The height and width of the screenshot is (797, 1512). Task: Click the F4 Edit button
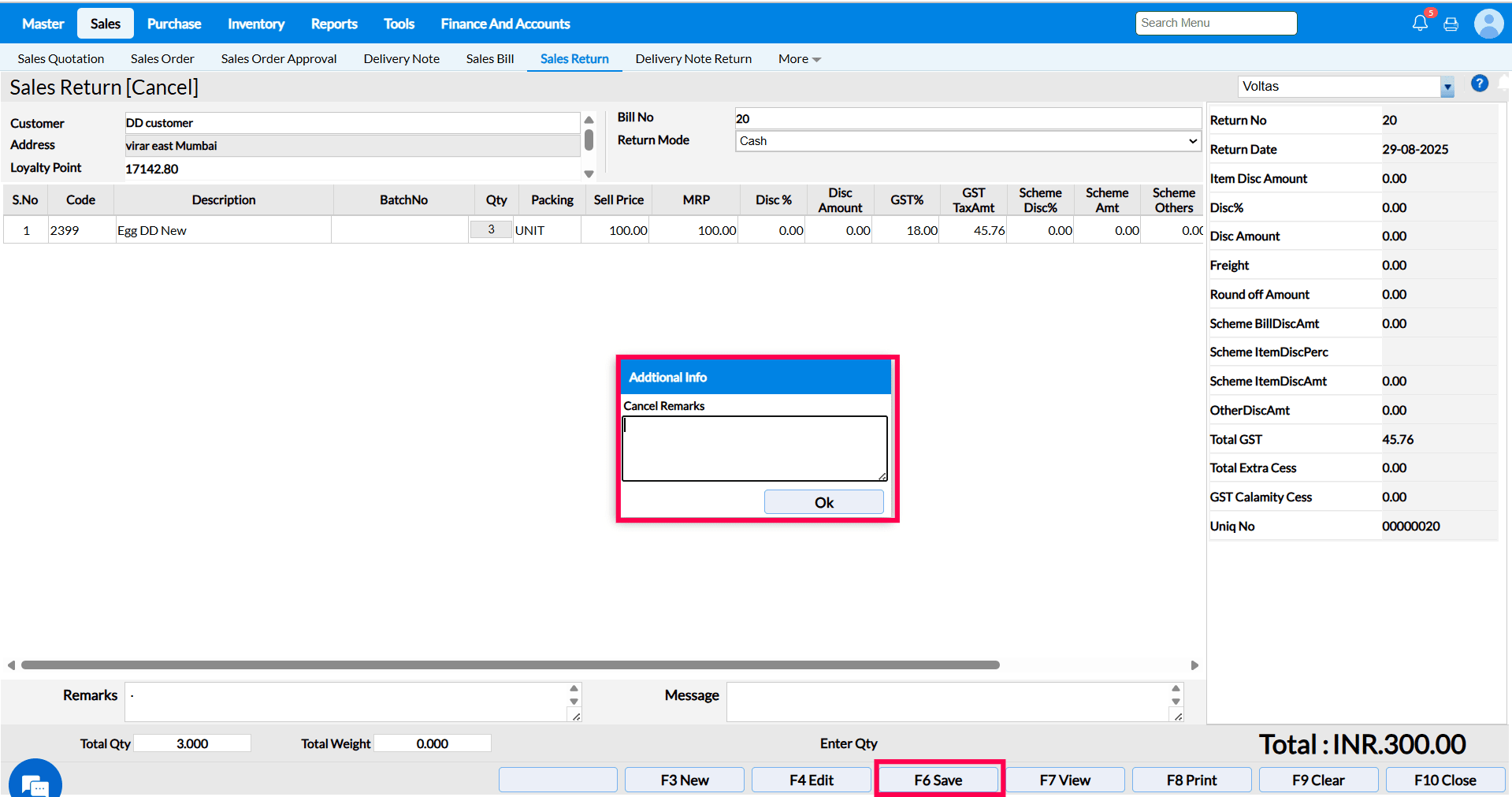[x=812, y=780]
